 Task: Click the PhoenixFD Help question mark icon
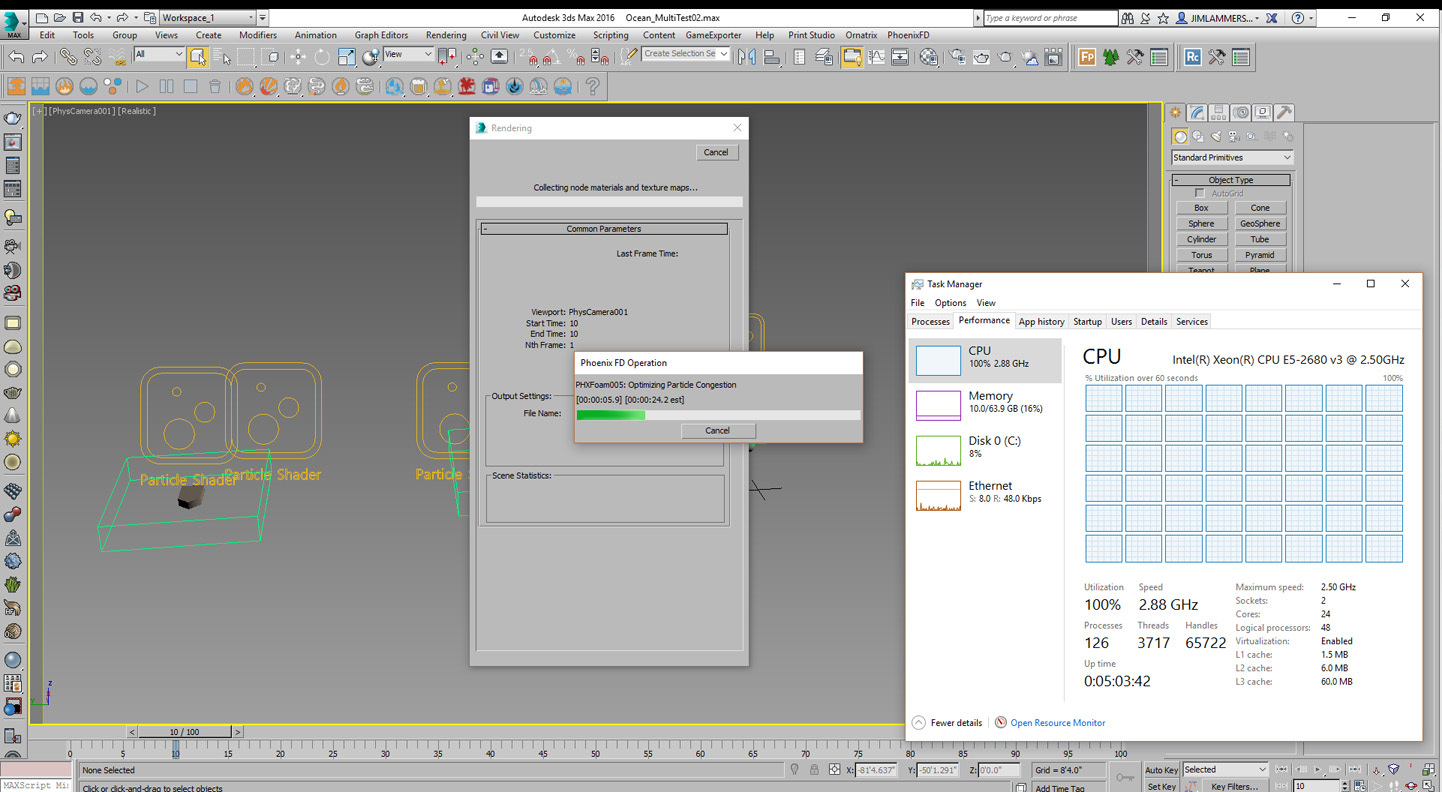pyautogui.click(x=593, y=87)
